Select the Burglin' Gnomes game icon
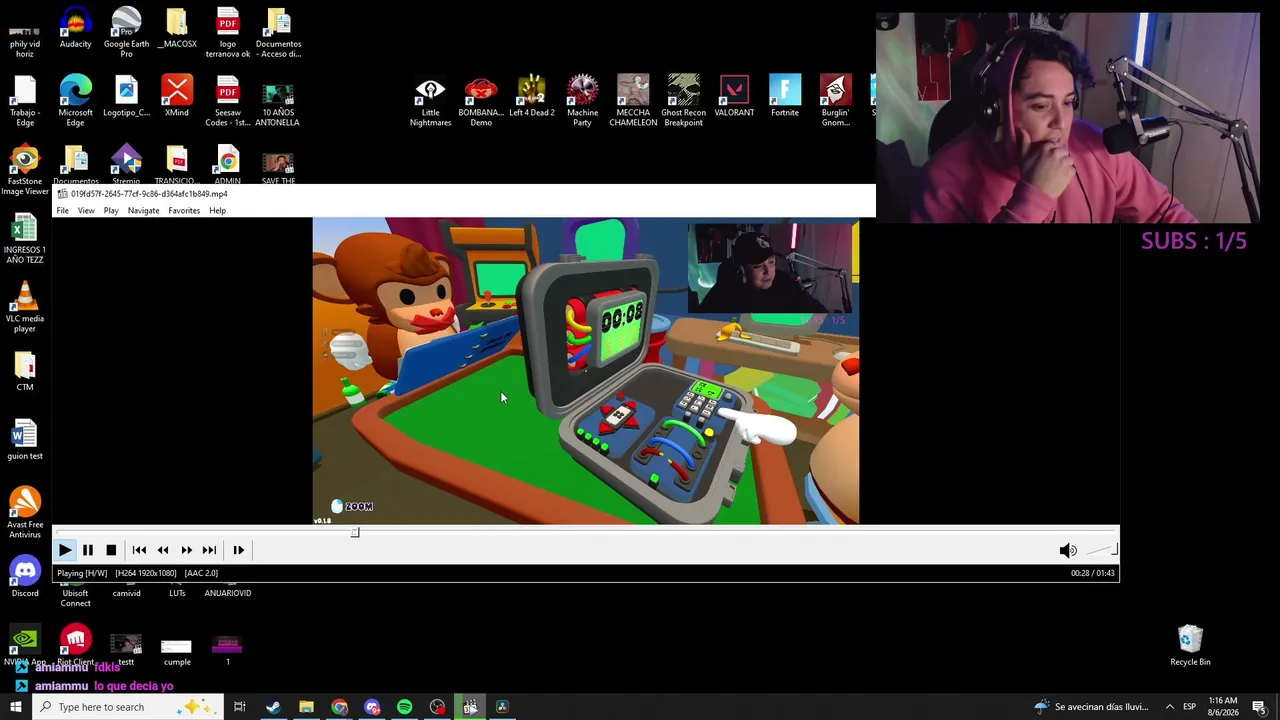 tap(836, 101)
